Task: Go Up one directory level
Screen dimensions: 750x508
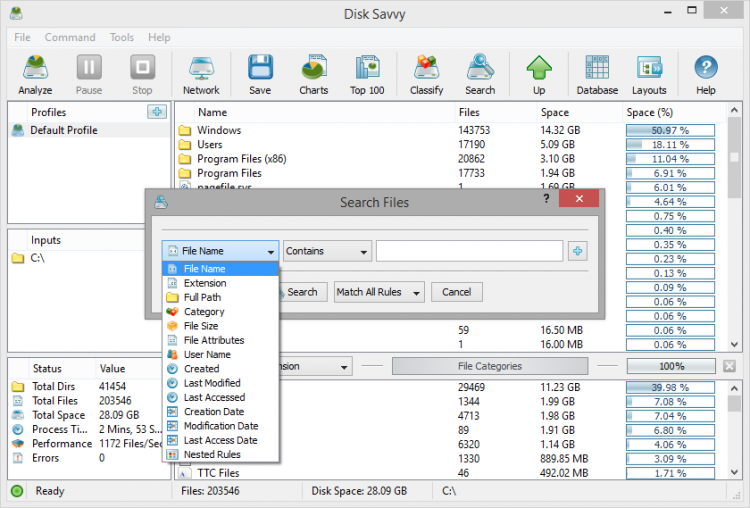Action: (x=539, y=75)
